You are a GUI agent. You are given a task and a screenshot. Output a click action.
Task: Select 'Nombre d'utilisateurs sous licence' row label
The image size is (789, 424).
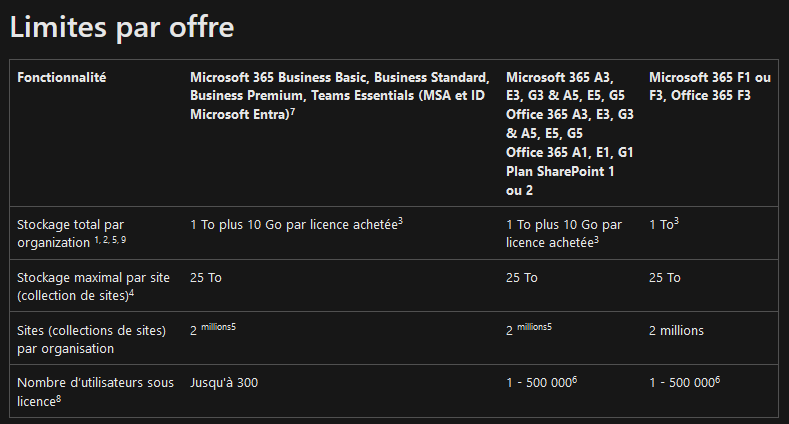click(96, 392)
